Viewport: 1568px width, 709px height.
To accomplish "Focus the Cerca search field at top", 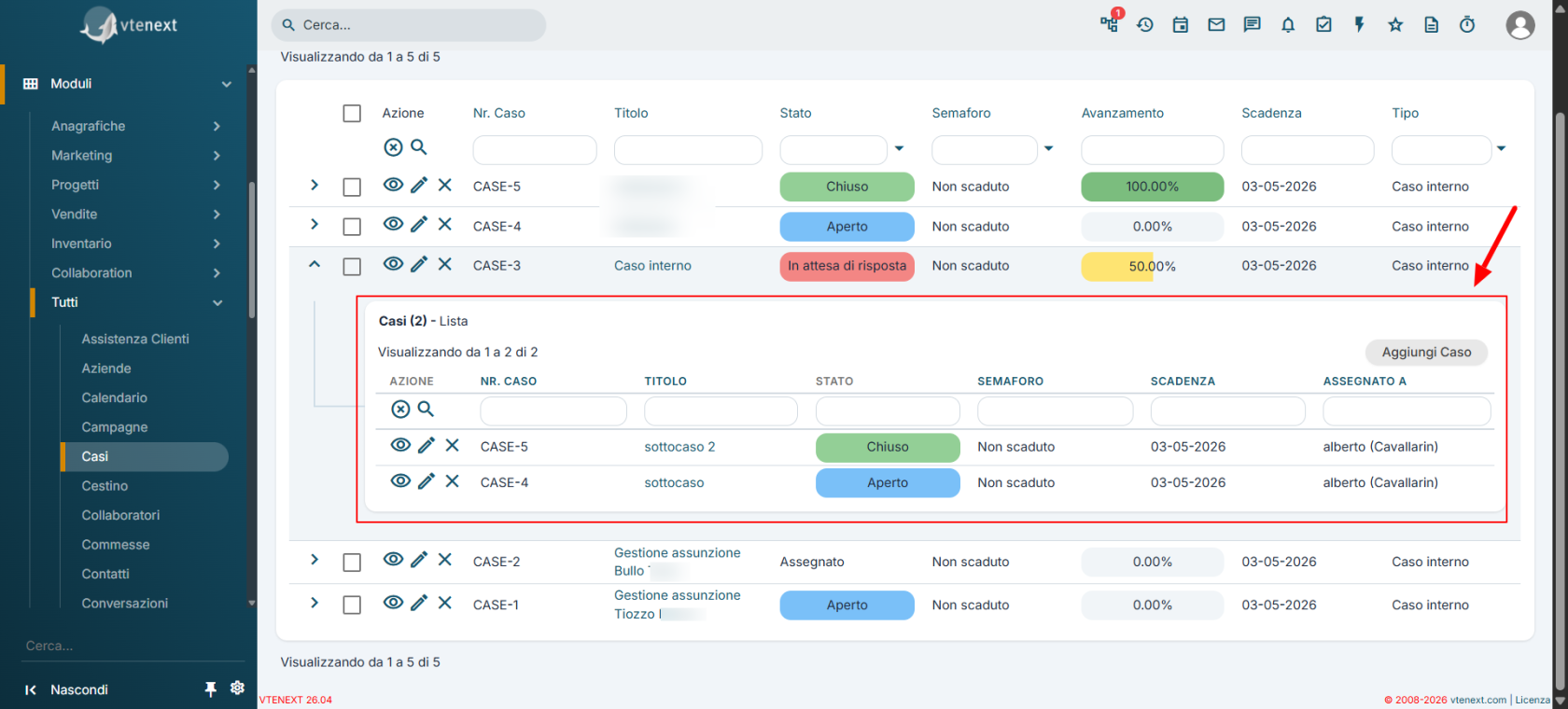I will (409, 25).
